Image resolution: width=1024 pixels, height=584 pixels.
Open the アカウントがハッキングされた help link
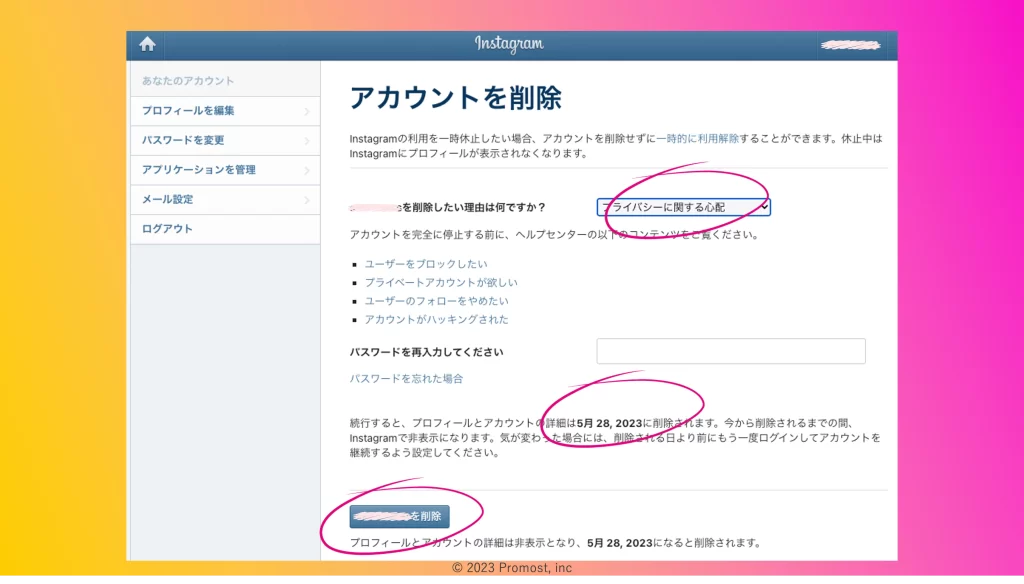[436, 320]
